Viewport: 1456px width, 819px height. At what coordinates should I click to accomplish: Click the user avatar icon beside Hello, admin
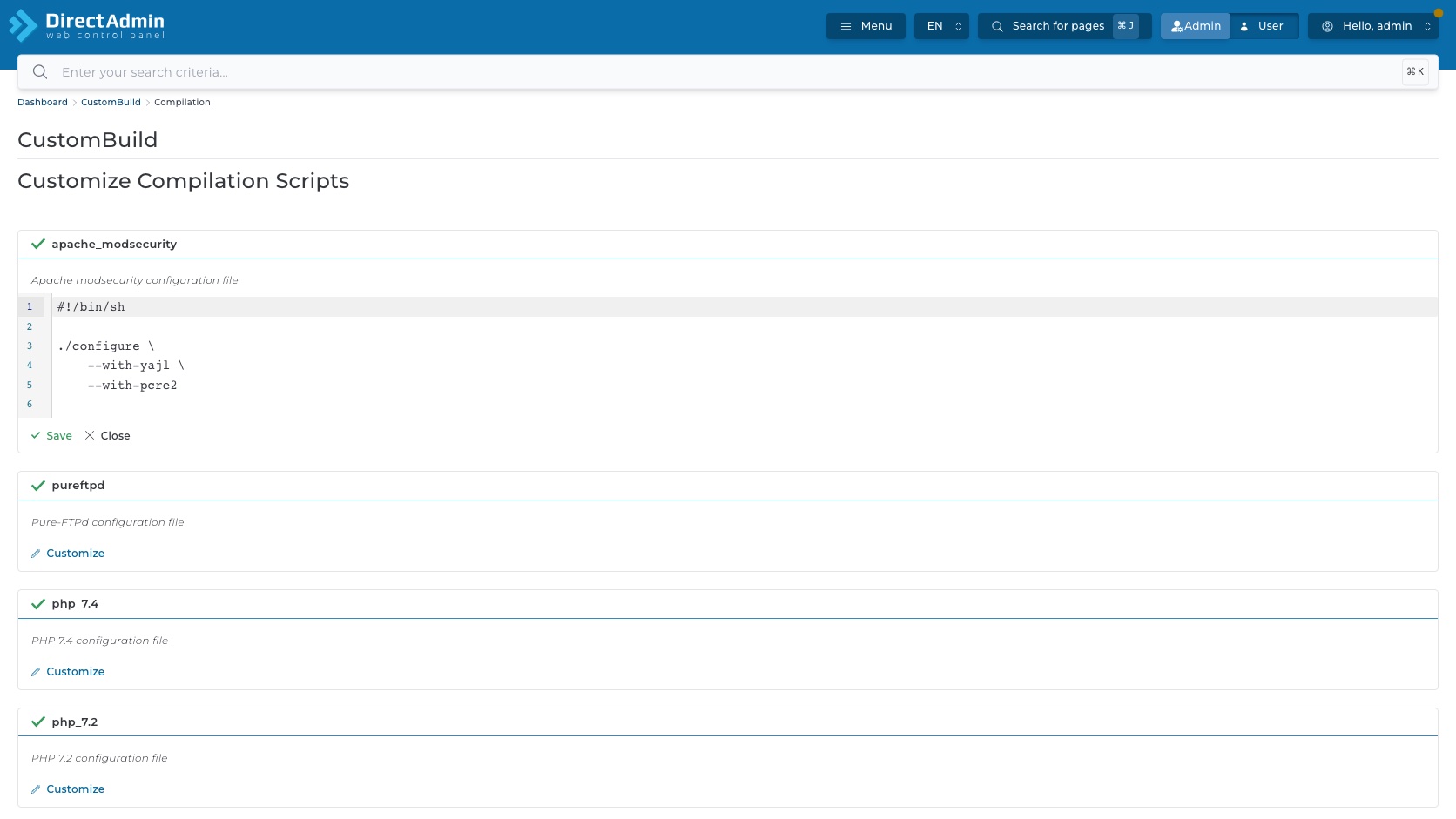(1328, 26)
